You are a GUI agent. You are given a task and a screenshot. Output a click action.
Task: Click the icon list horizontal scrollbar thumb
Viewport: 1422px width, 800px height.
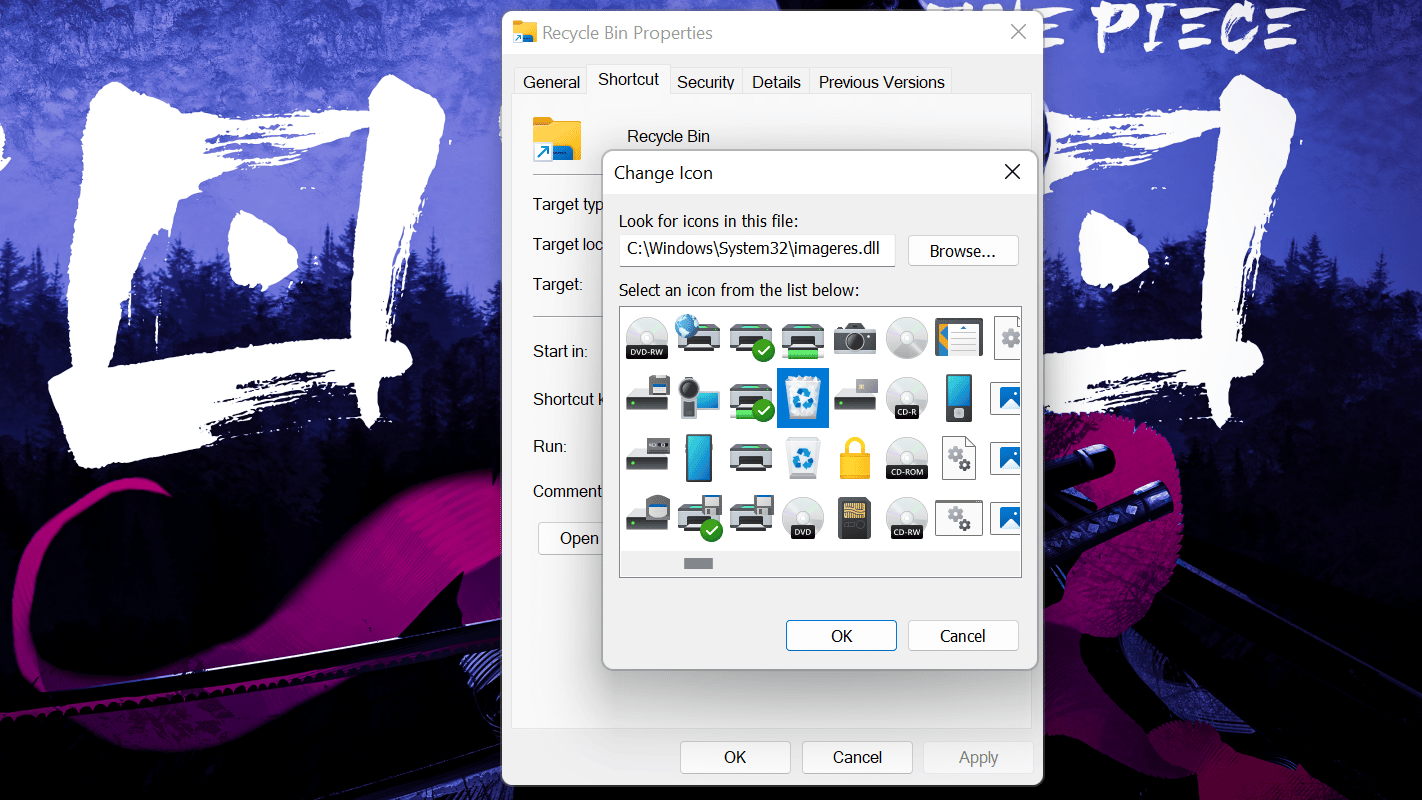click(x=698, y=564)
